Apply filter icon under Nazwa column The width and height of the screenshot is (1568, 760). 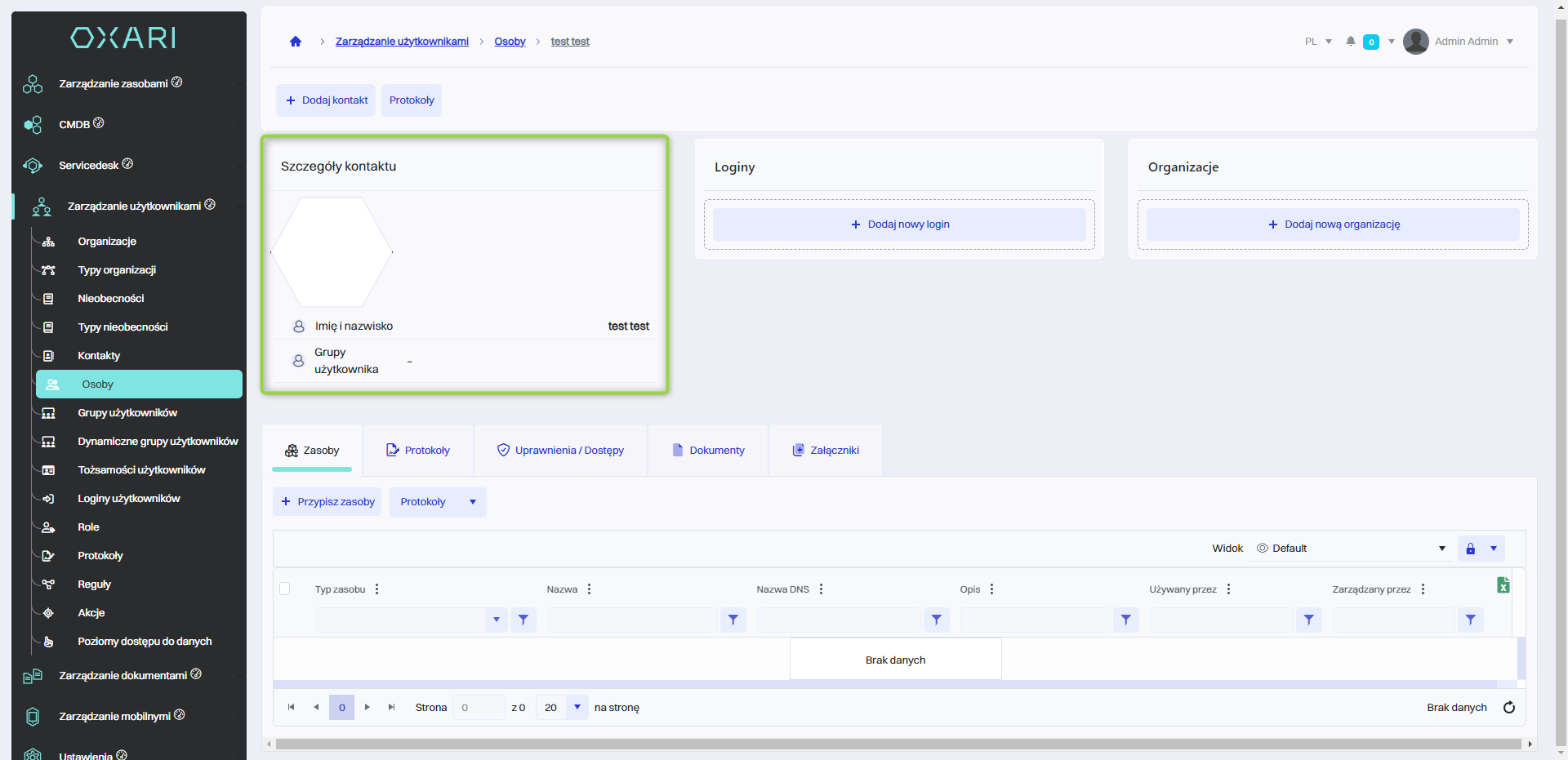(x=733, y=620)
